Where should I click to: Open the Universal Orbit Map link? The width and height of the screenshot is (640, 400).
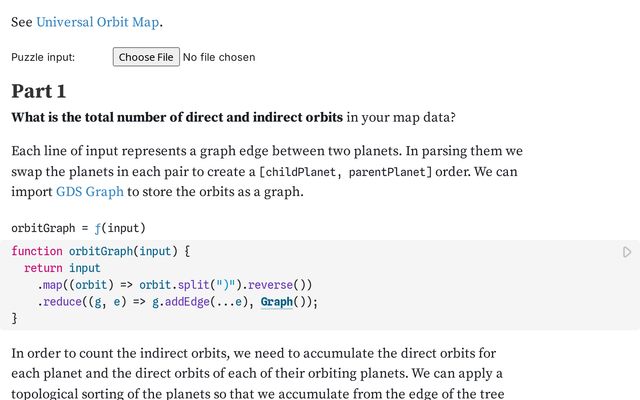[98, 22]
